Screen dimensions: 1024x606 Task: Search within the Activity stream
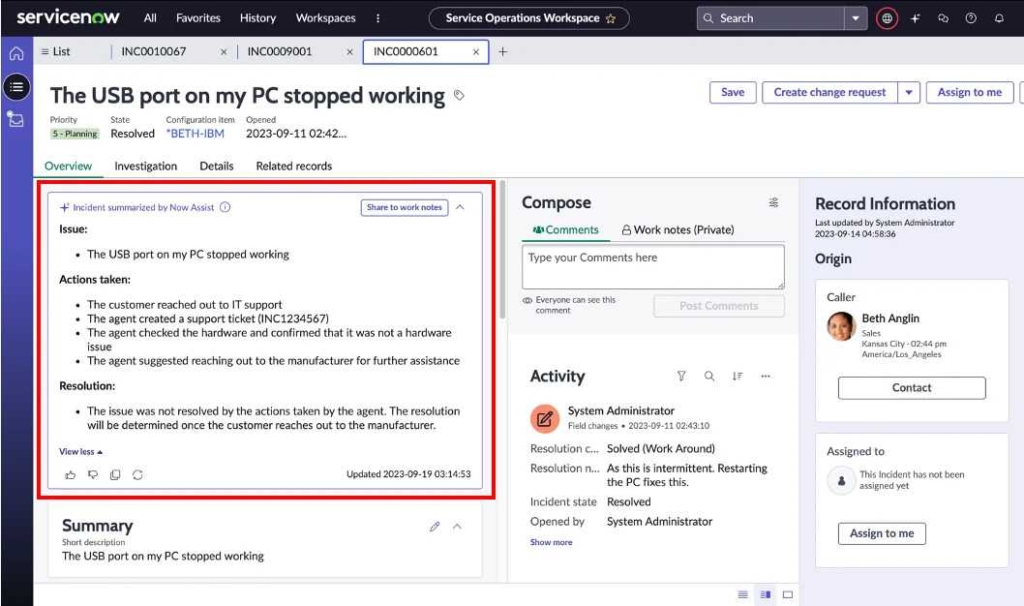pyautogui.click(x=709, y=377)
